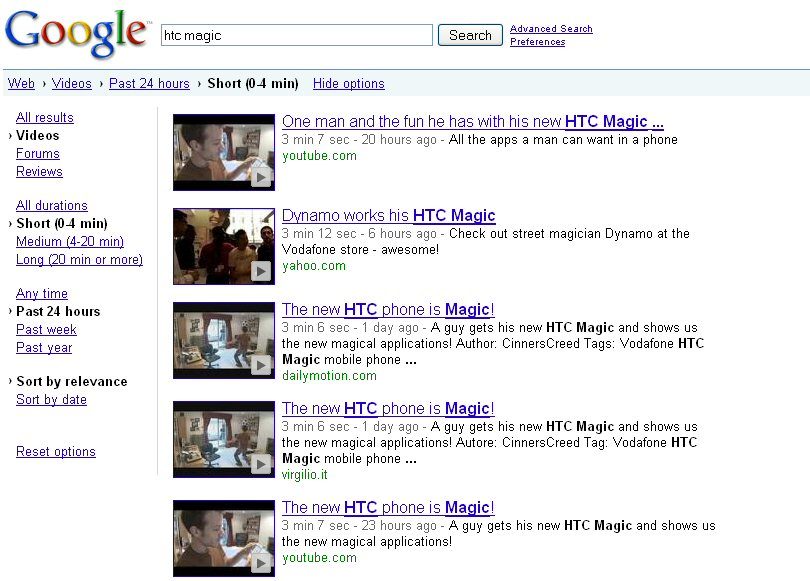Collapse the filters with "Hide options"
810x581 pixels.
point(348,84)
